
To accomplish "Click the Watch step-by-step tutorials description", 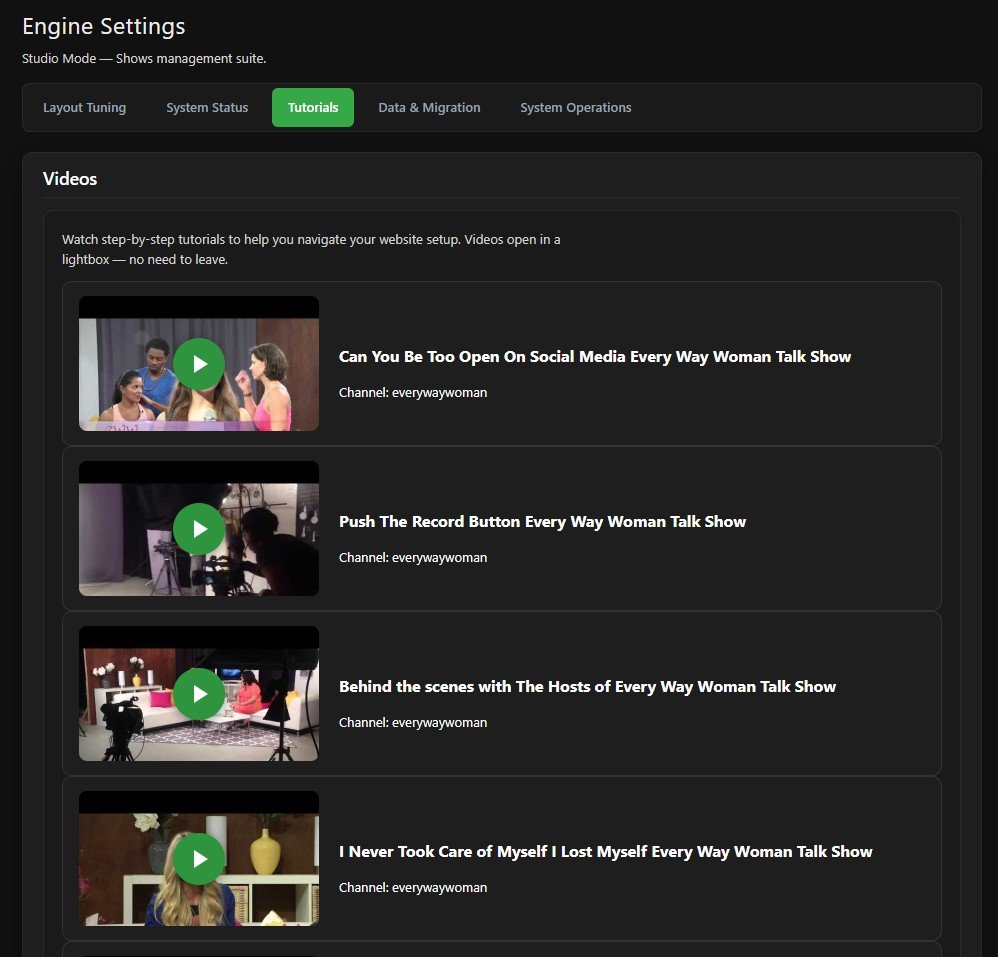I will pos(311,249).
